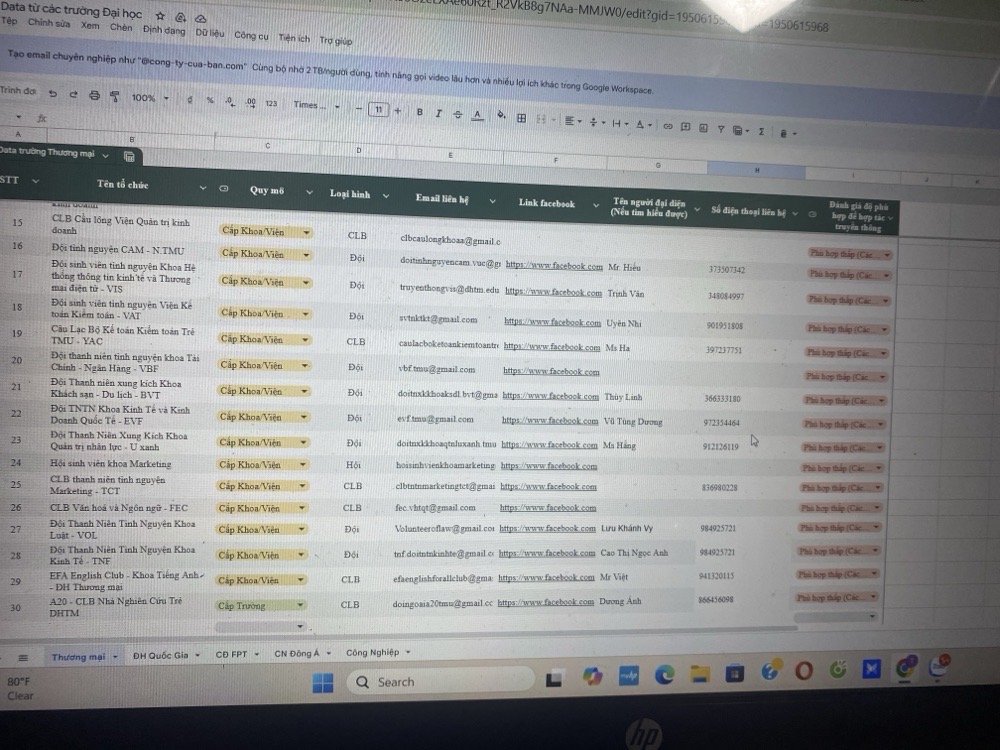Click the Print icon in toolbar
Viewport: 1000px width, 750px height.
(x=94, y=96)
